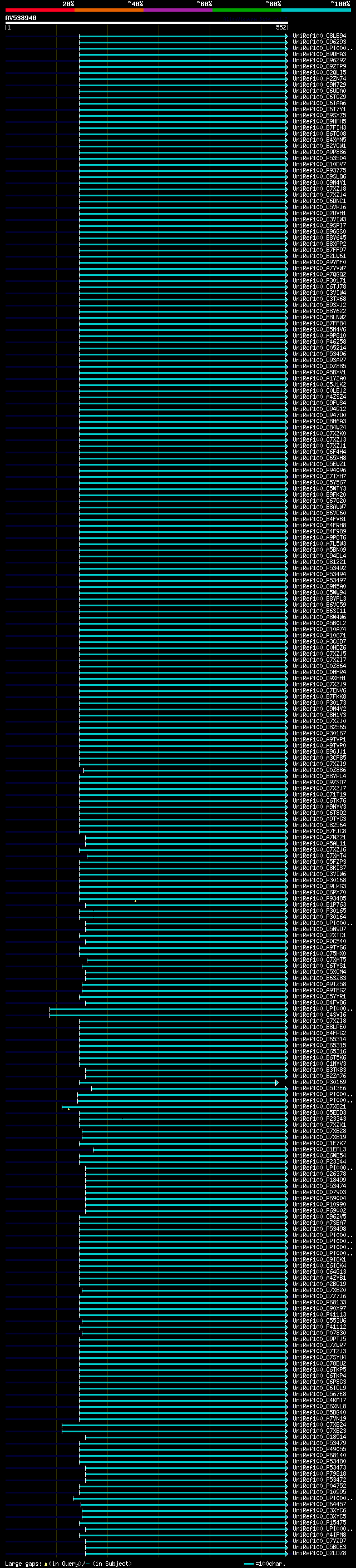The image size is (356, 1568).
Task: Click alignment bar for UniRef100_Q4SVI6
Action: pos(168,1015)
